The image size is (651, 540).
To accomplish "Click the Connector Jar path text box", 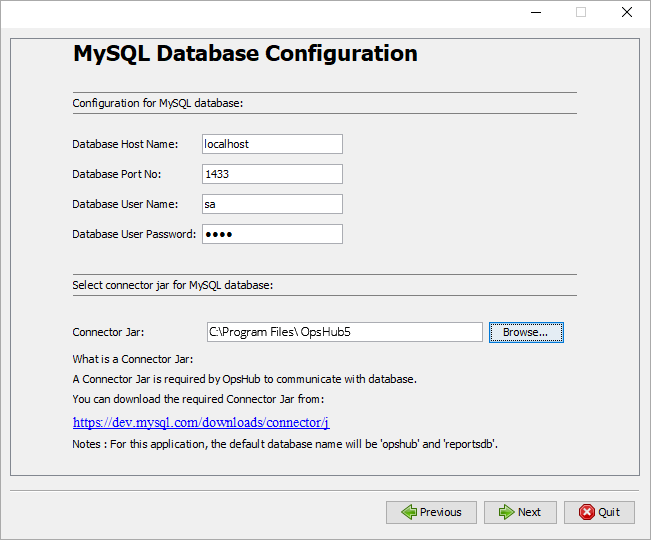I will coord(343,332).
